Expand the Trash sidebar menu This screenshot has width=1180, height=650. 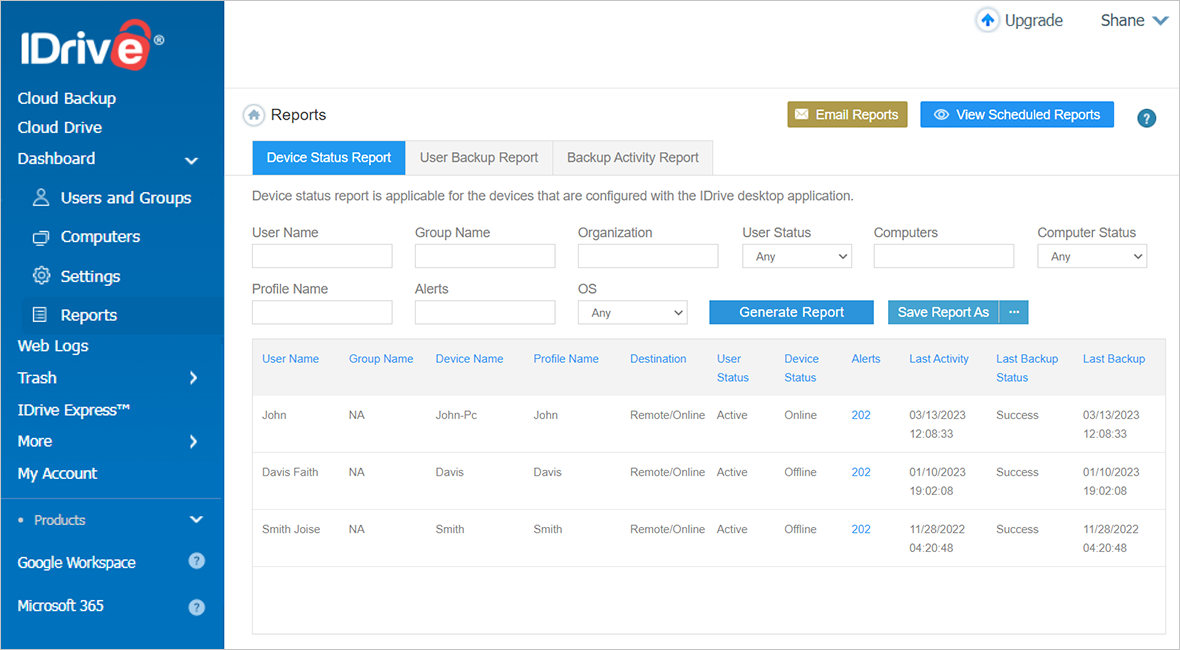tap(193, 378)
